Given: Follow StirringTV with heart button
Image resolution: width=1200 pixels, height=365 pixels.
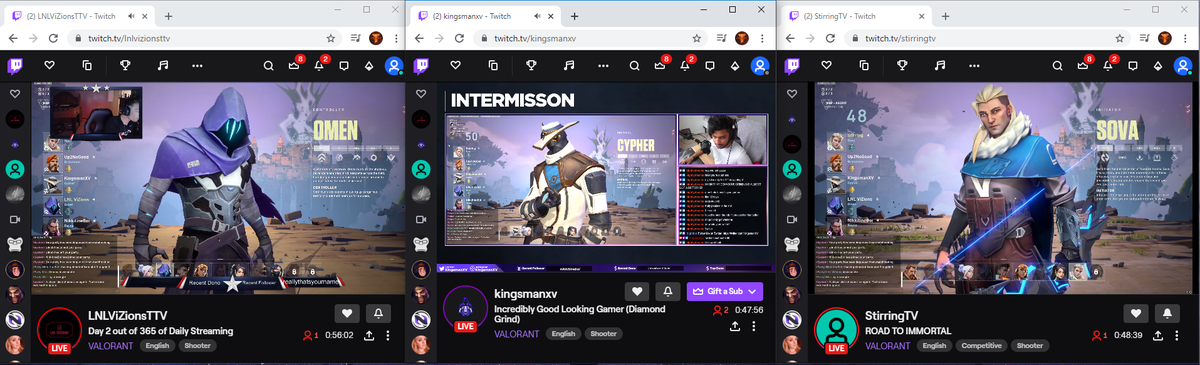Looking at the screenshot, I should click(x=1135, y=313).
